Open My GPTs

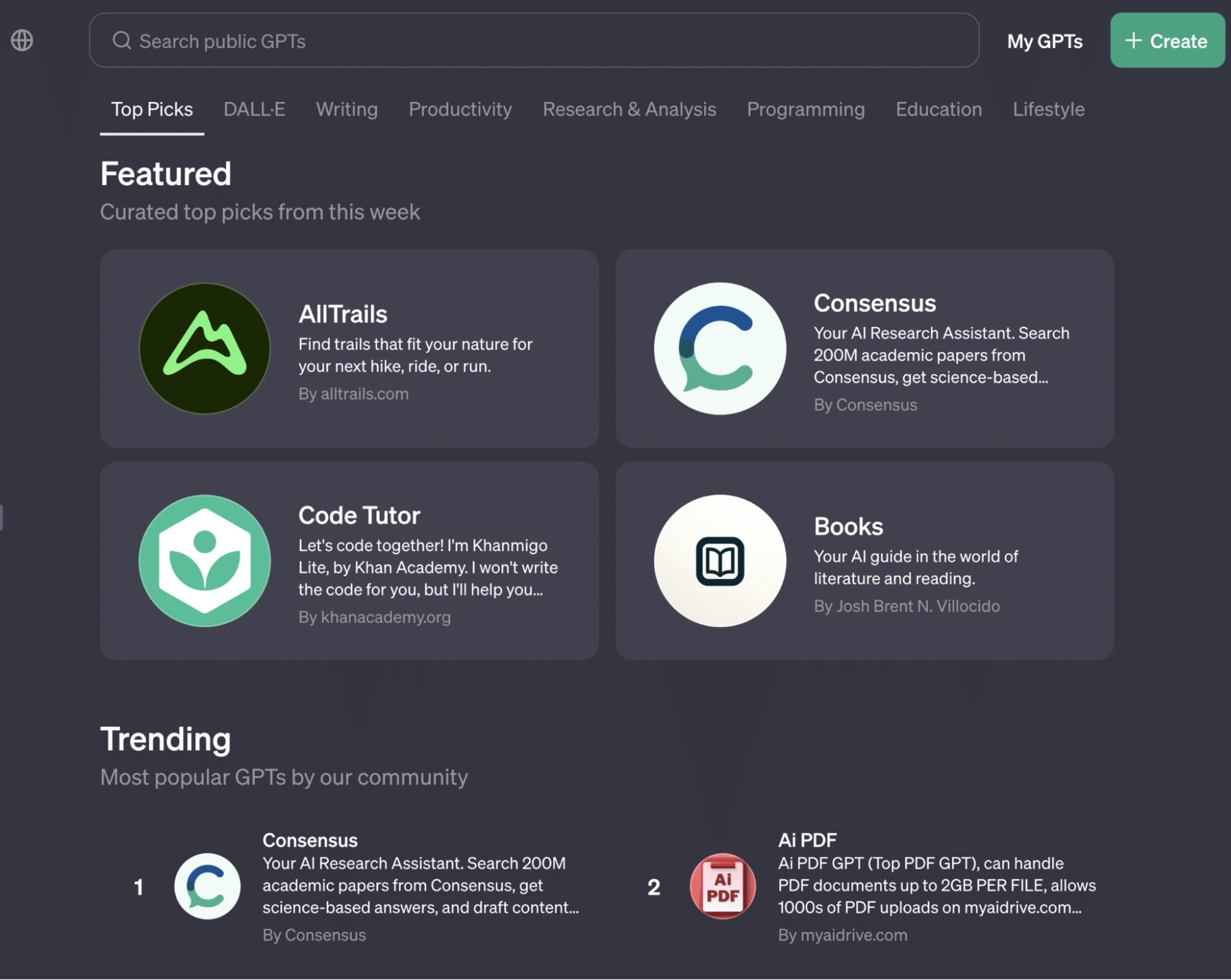[1045, 41]
